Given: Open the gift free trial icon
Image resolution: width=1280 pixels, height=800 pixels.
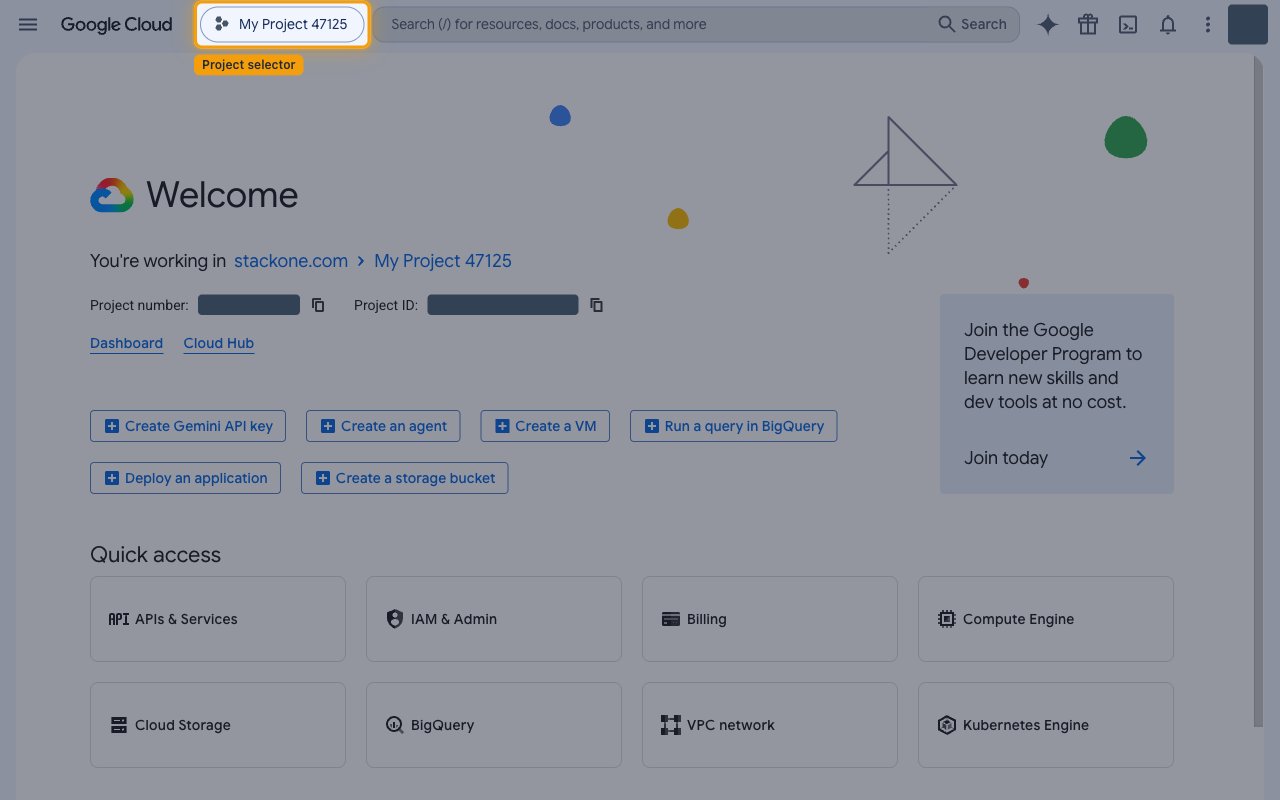Looking at the screenshot, I should pyautogui.click(x=1088, y=24).
